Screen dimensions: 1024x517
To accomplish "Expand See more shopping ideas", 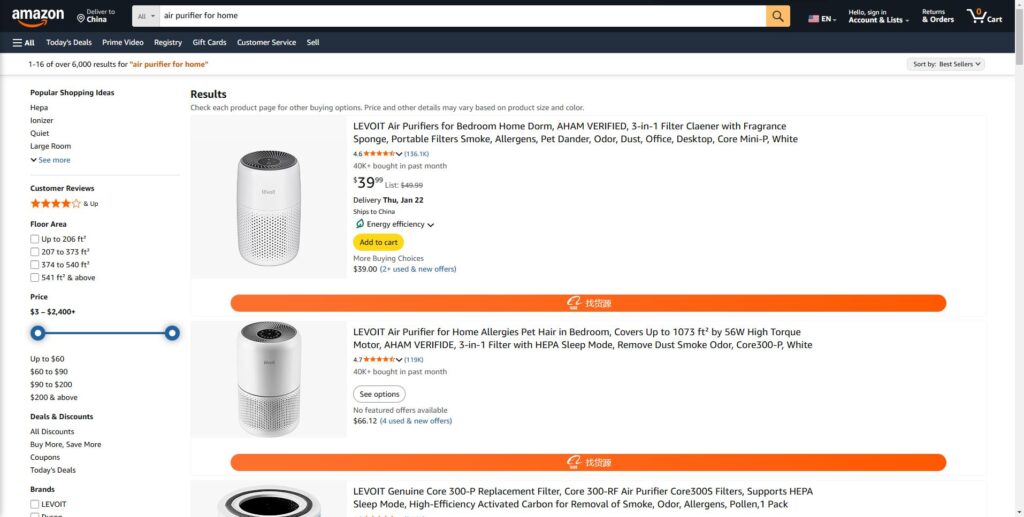I will (x=50, y=160).
